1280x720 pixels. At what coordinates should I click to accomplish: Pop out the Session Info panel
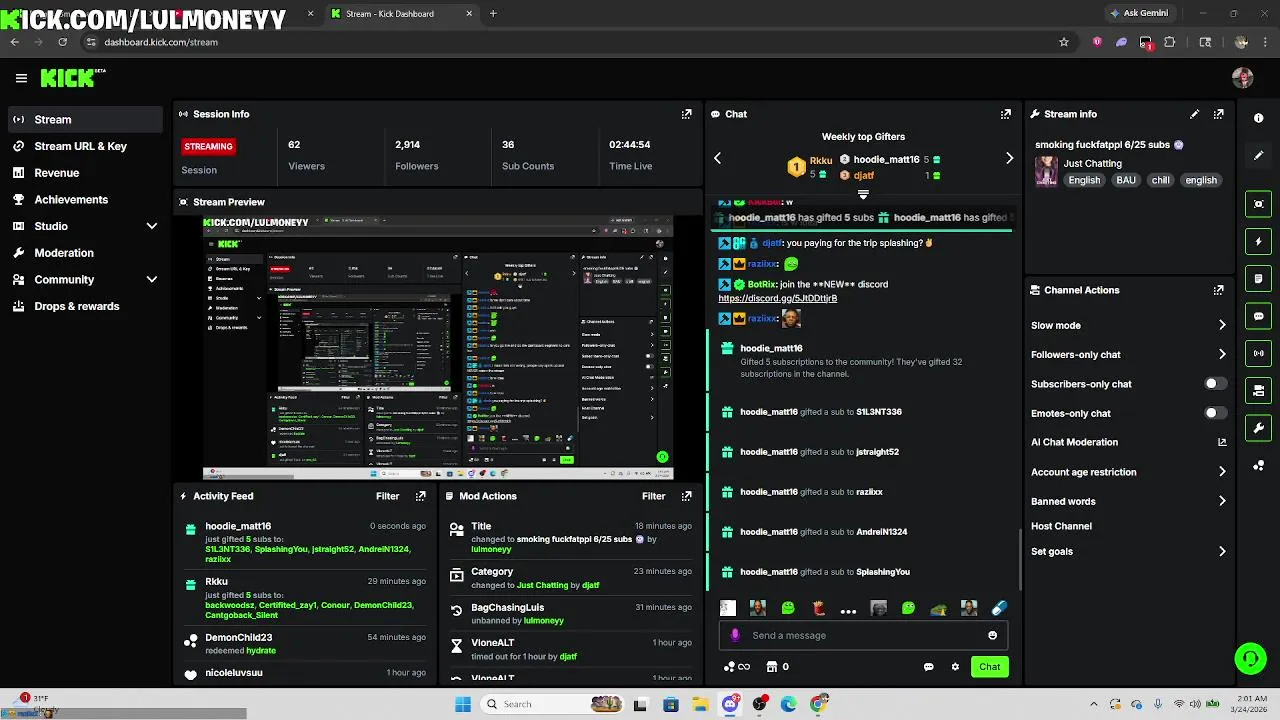coord(686,114)
